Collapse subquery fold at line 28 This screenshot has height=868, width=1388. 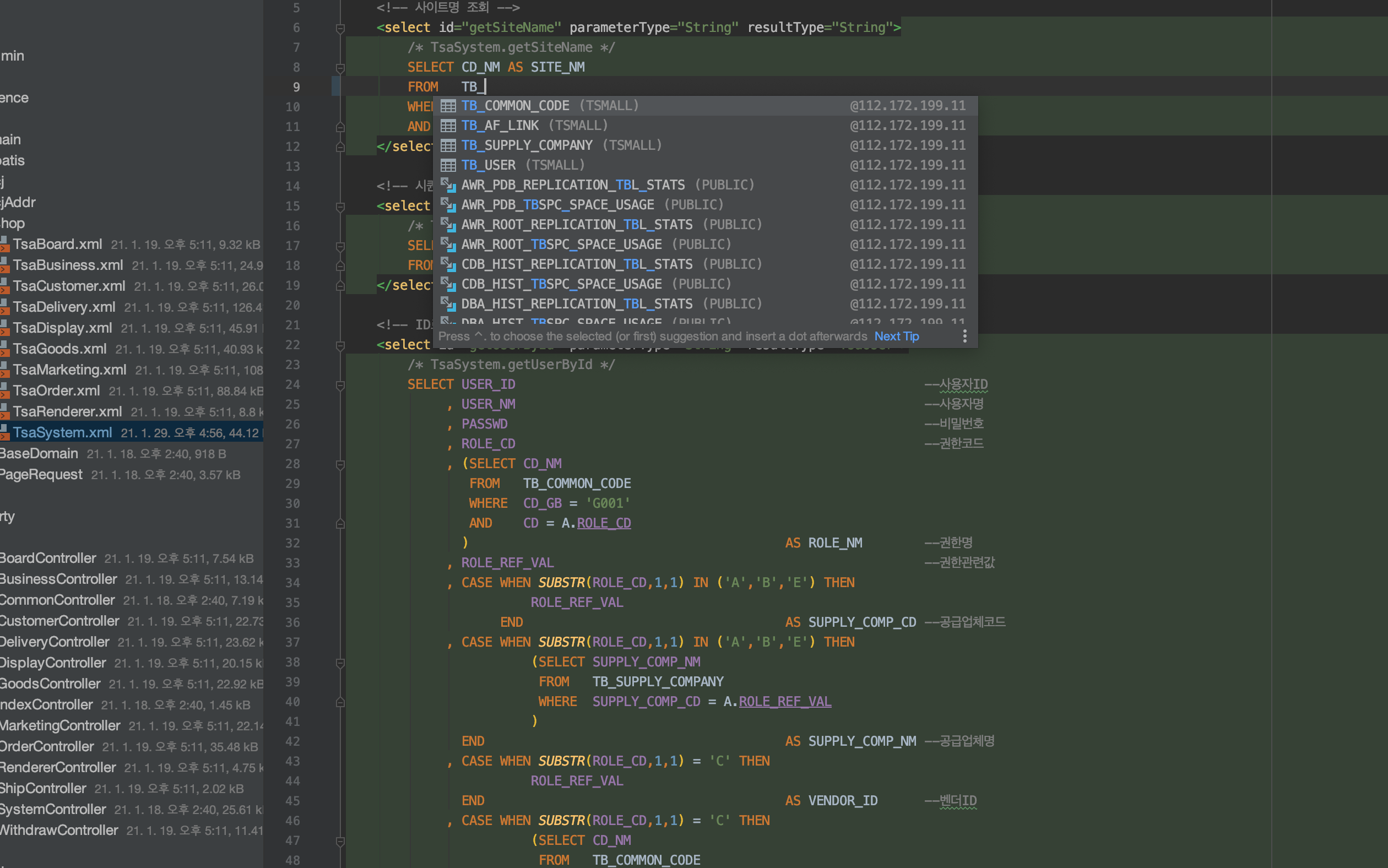[340, 464]
